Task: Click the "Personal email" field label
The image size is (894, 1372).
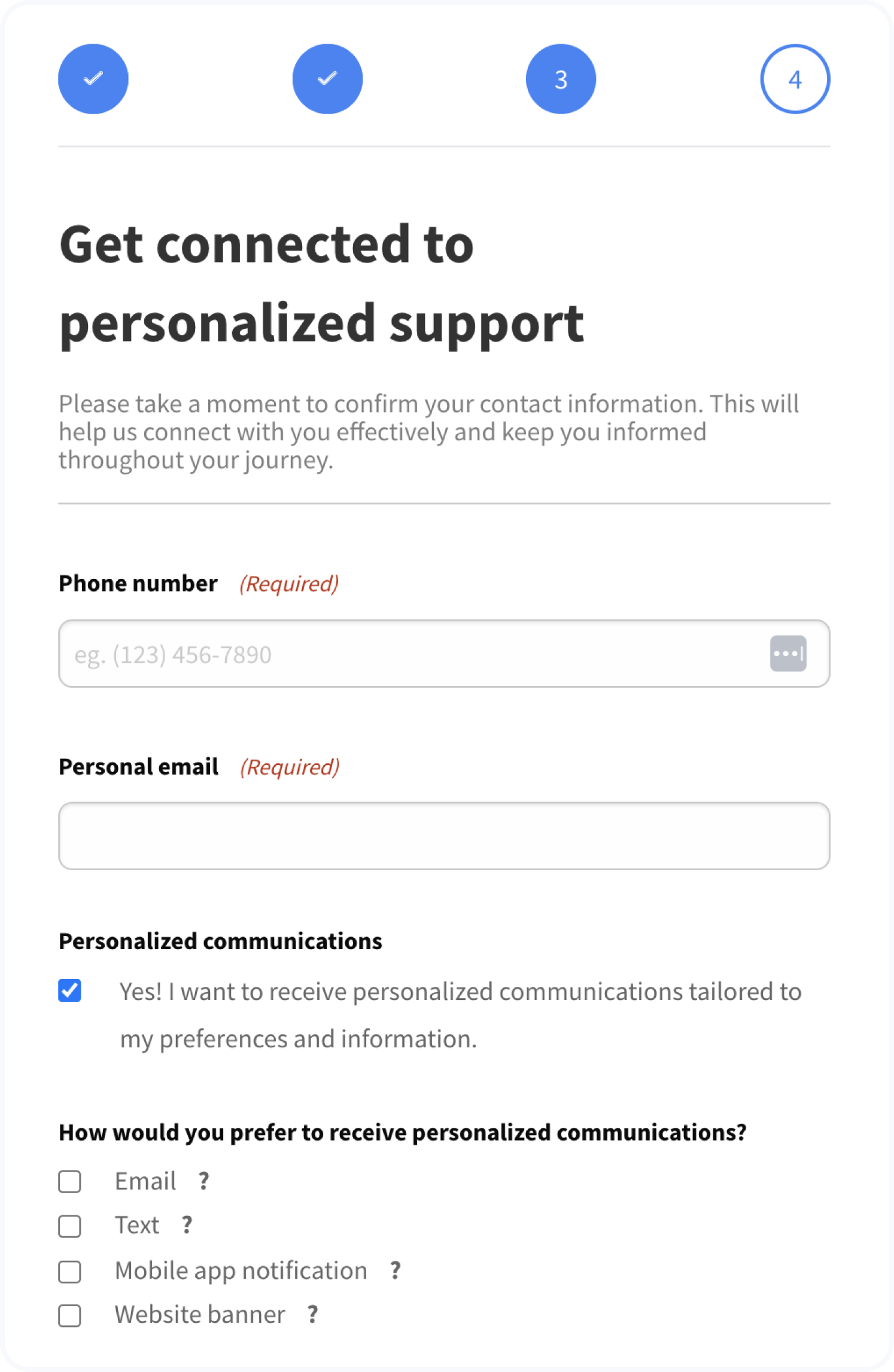Action: click(138, 767)
